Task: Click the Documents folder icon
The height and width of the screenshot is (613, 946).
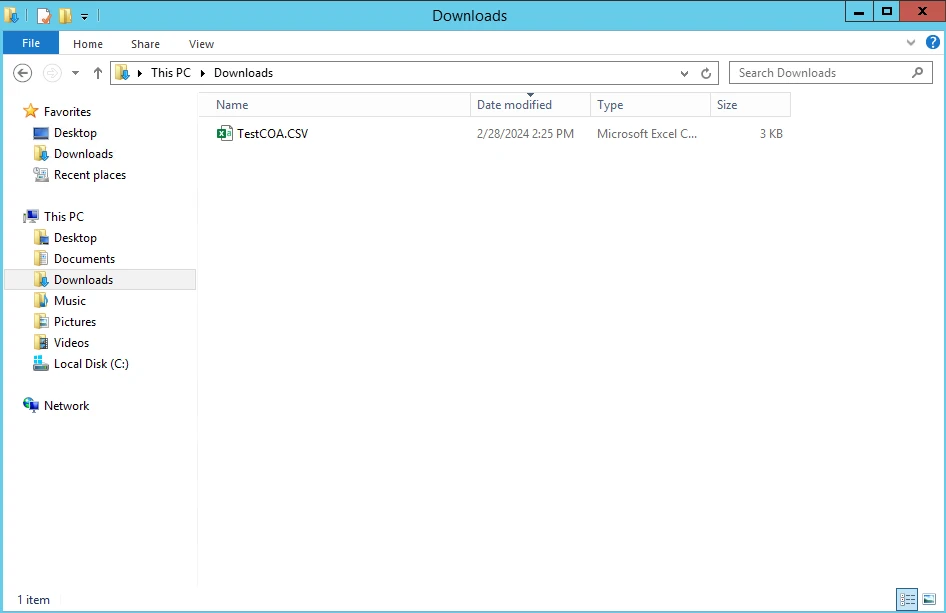Action: pos(40,258)
